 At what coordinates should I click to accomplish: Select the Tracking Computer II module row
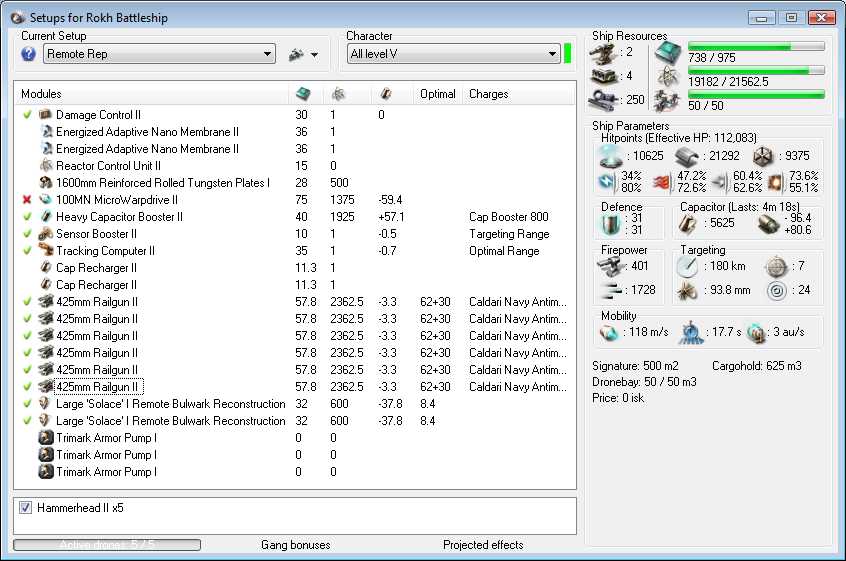105,251
